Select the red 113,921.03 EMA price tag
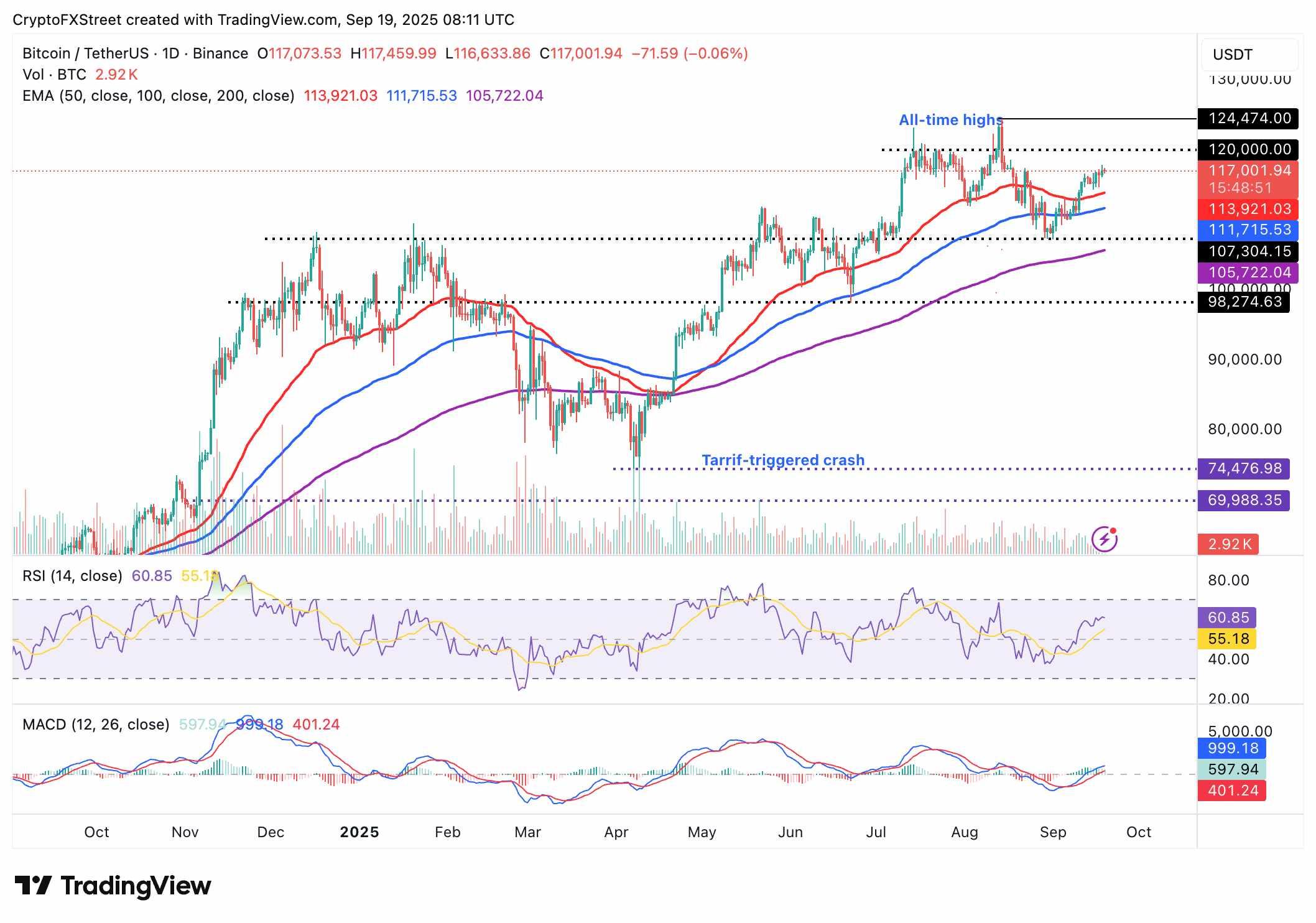This screenshot has height=923, width=1316. tap(1248, 209)
